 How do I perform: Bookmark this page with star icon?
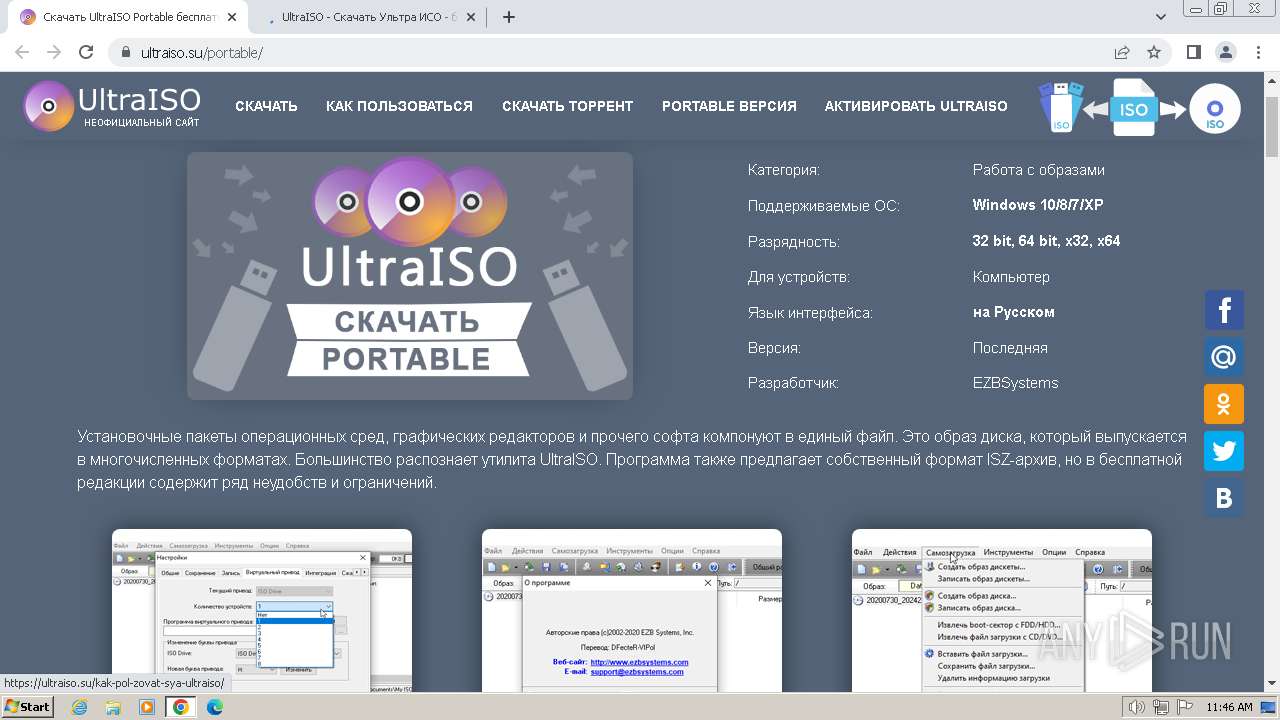pos(1154,52)
